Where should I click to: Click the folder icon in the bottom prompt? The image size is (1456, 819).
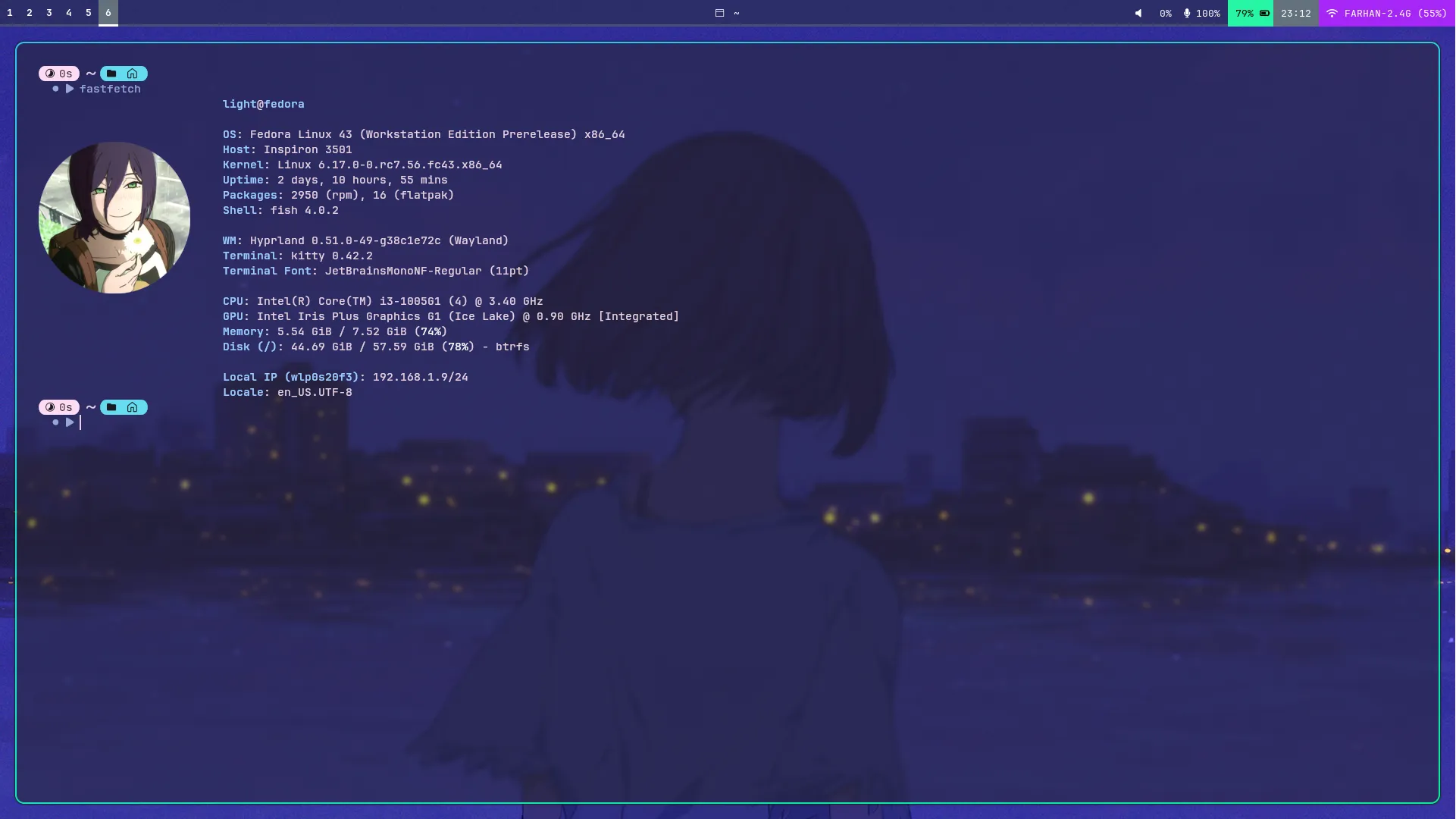(111, 407)
